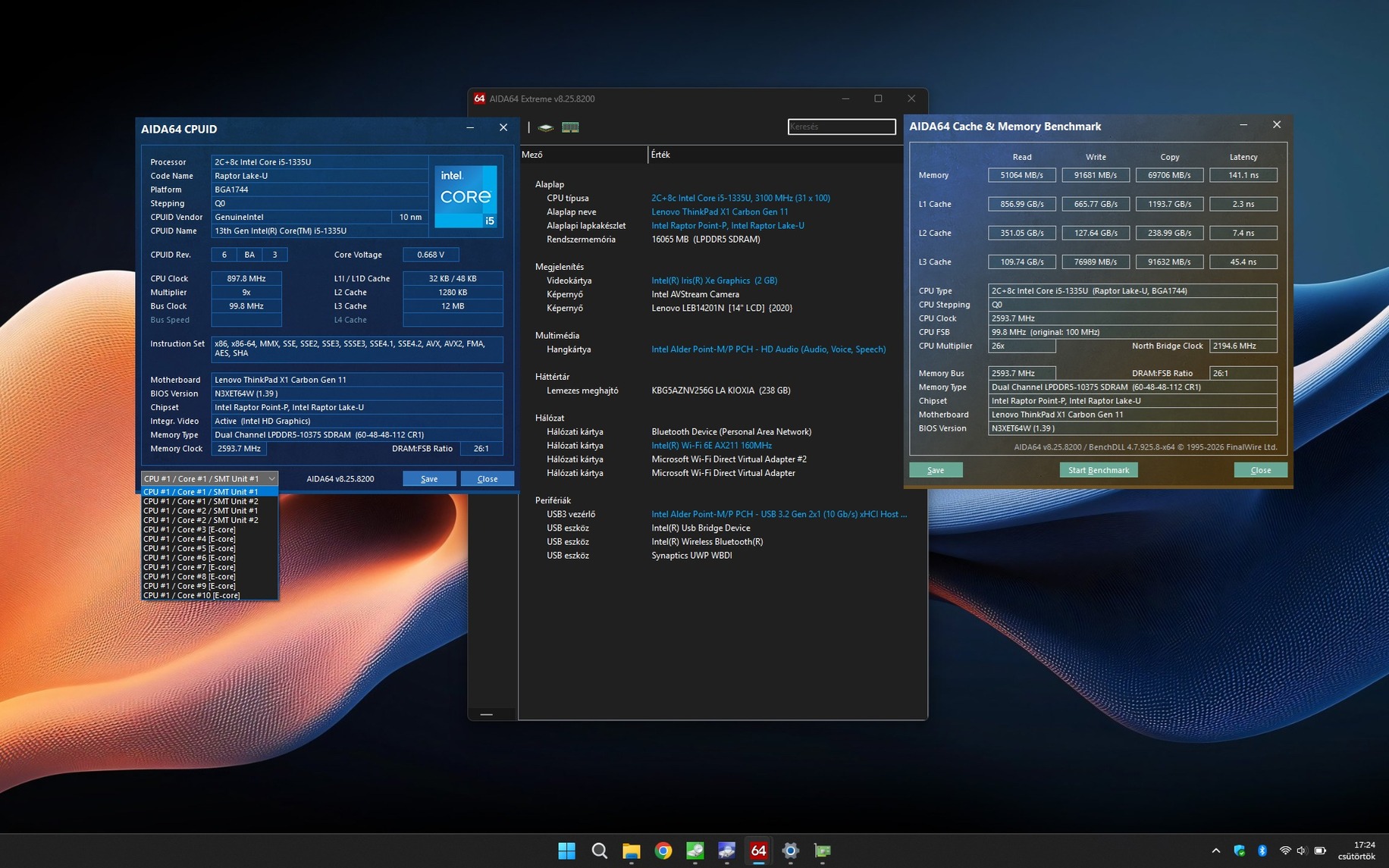Choose CPU #1 / Core #5 [E-core]

point(209,548)
